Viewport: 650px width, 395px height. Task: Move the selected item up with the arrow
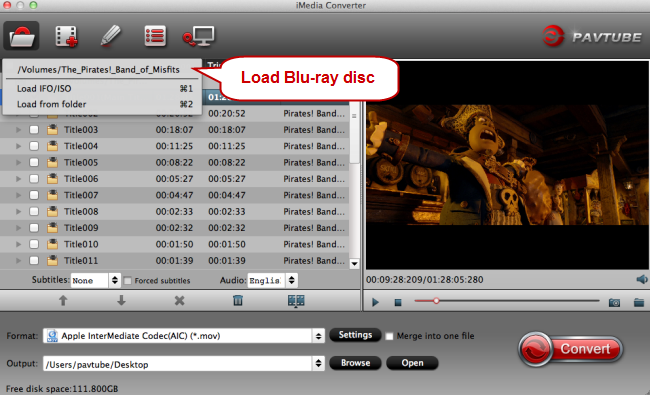[63, 300]
